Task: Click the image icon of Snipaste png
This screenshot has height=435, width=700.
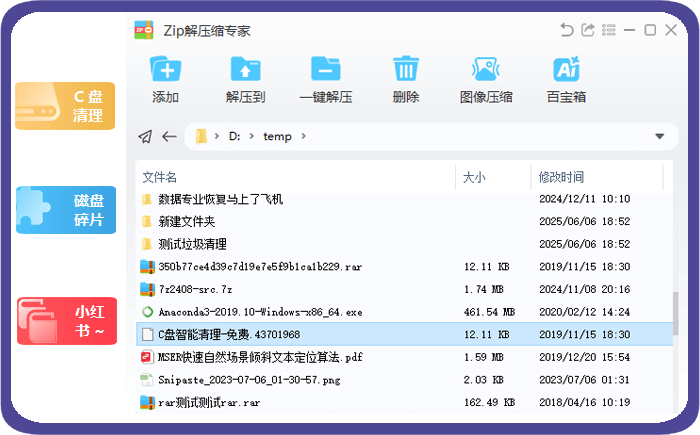Action: [x=147, y=380]
